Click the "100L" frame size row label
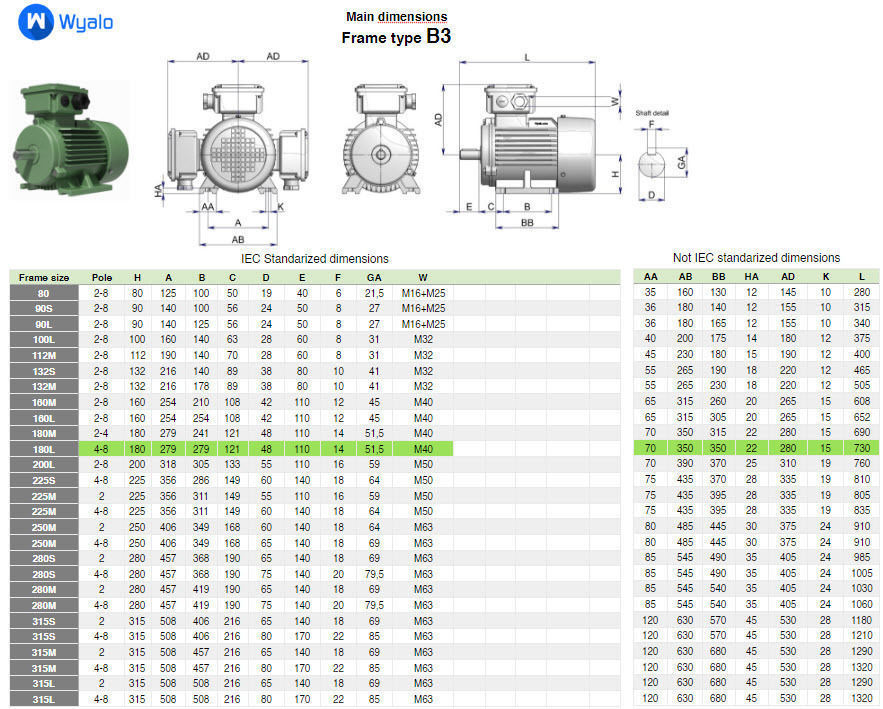 click(x=43, y=340)
